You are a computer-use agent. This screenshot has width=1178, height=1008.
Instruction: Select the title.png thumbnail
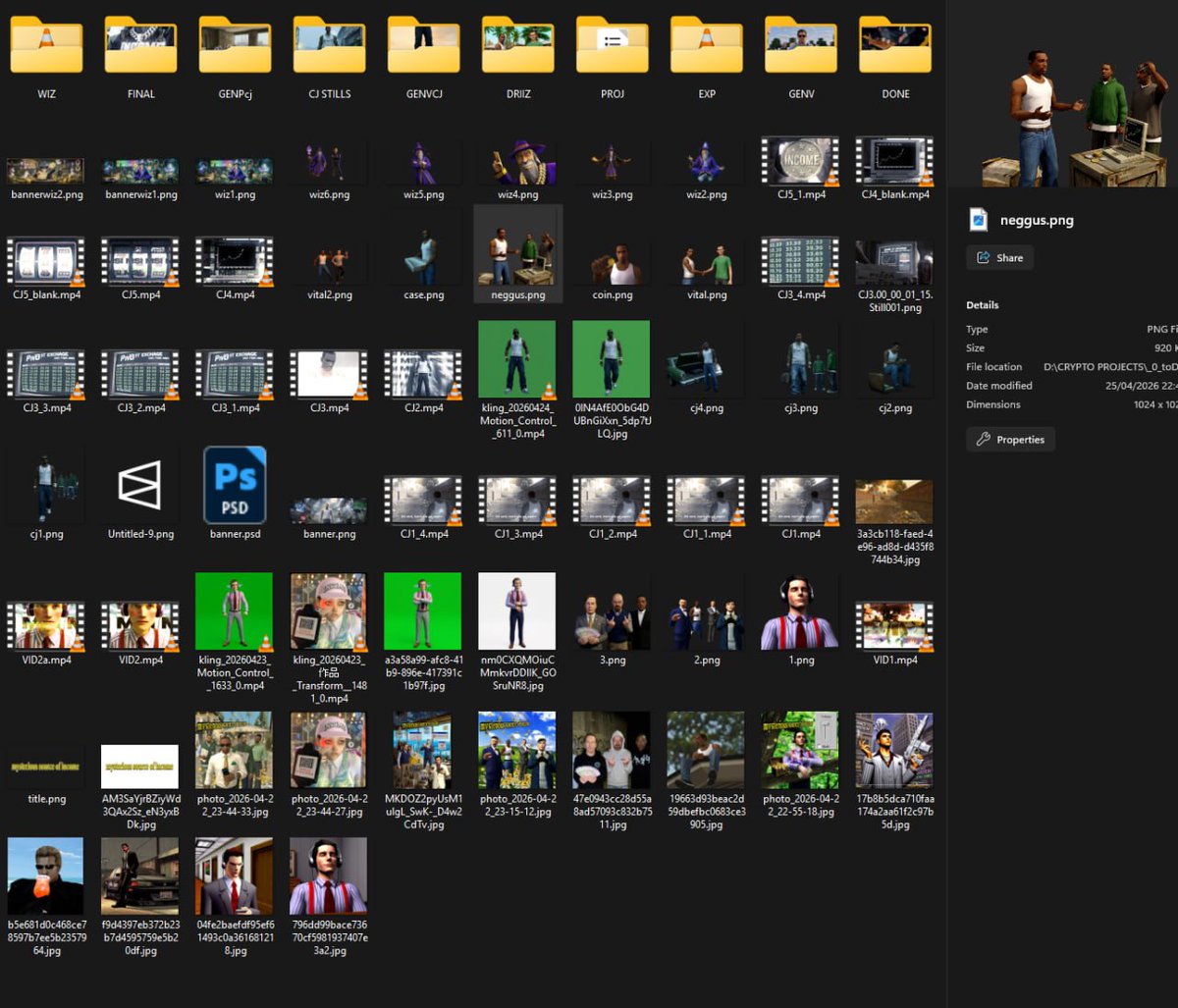pyautogui.click(x=46, y=766)
